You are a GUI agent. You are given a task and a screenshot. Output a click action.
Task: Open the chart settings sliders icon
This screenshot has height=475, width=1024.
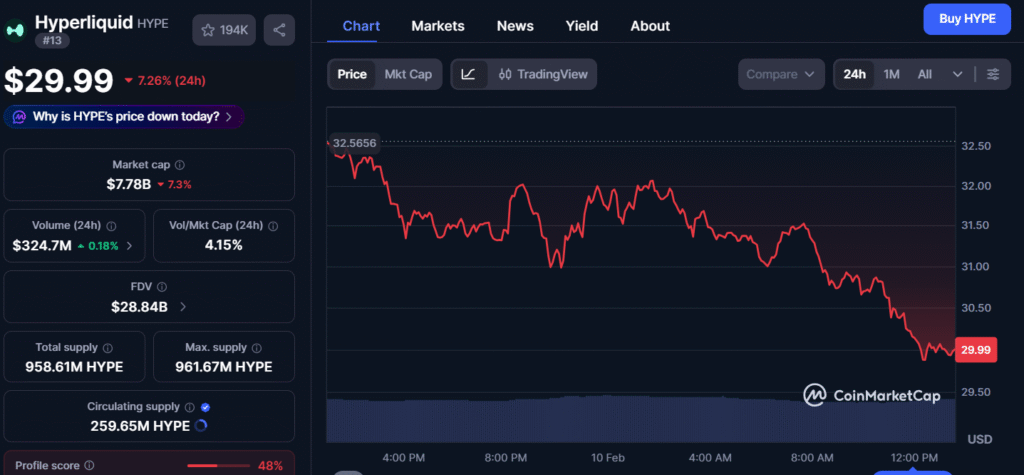click(x=992, y=74)
